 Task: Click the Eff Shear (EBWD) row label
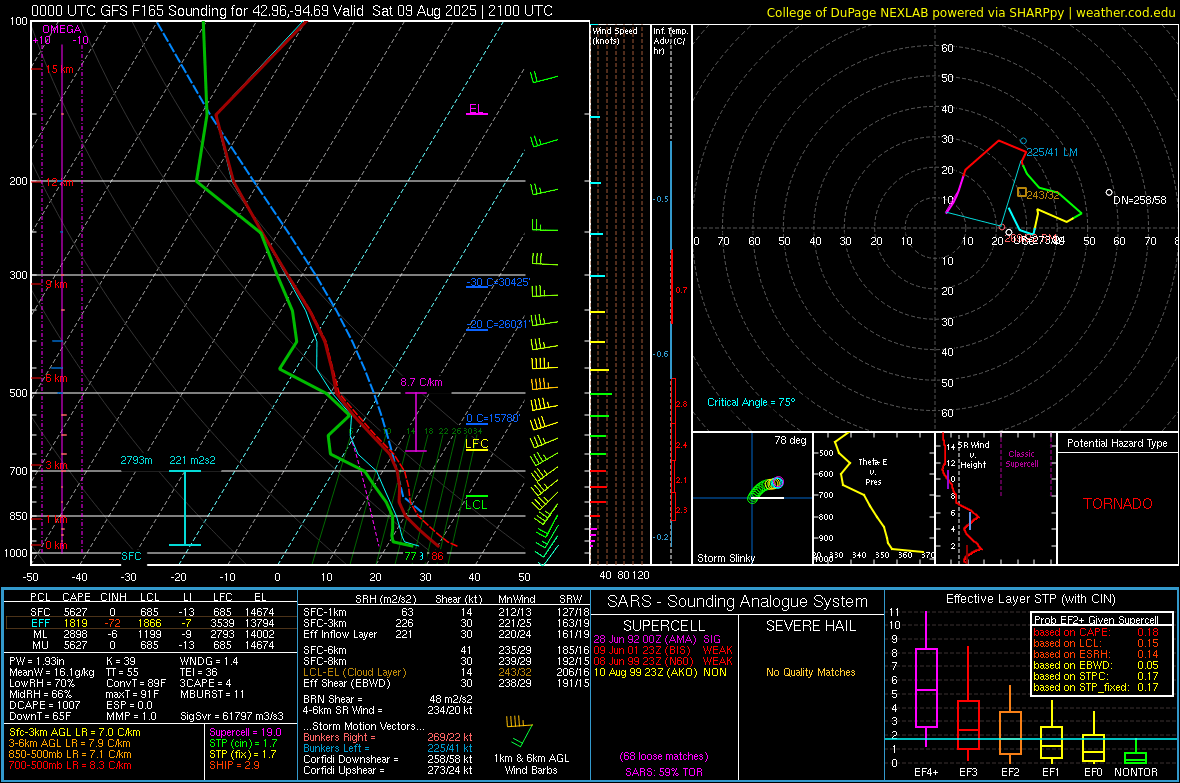[347, 683]
